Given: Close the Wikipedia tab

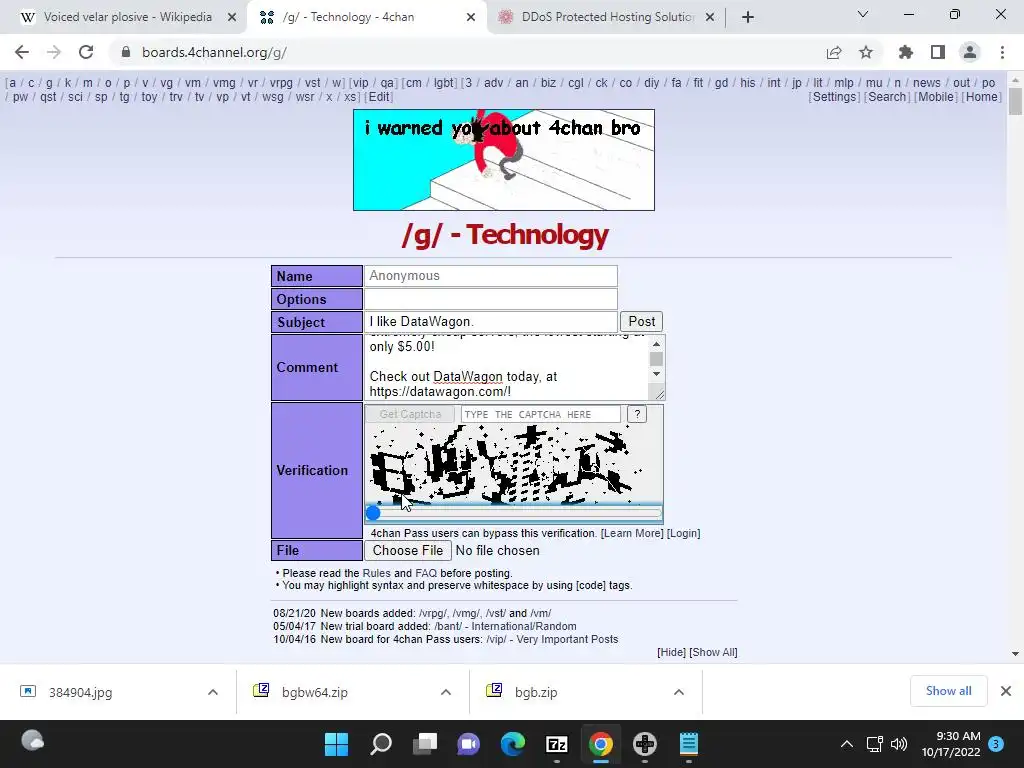Looking at the screenshot, I should 232,18.
